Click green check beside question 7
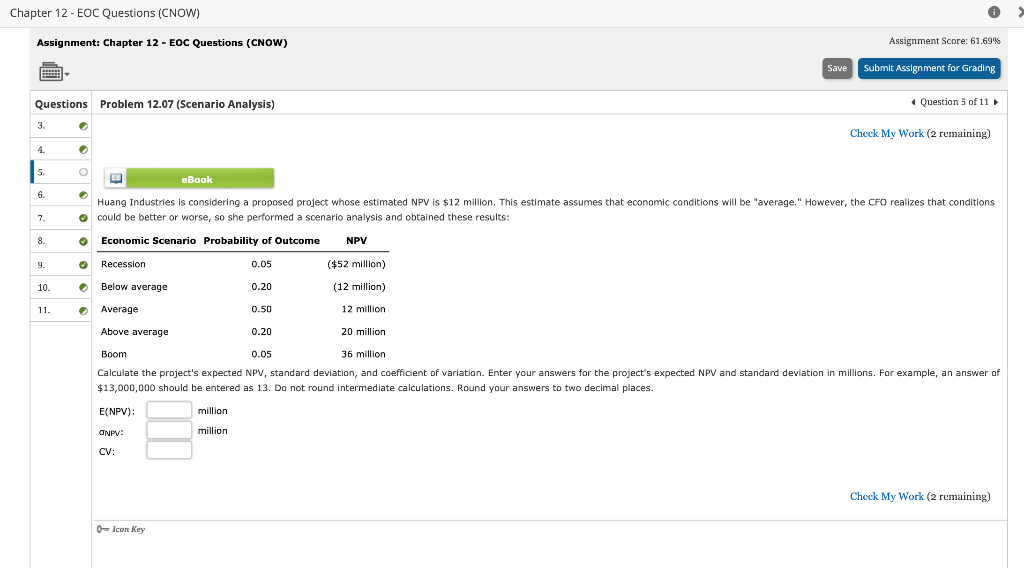The width and height of the screenshot is (1024, 568). point(83,218)
